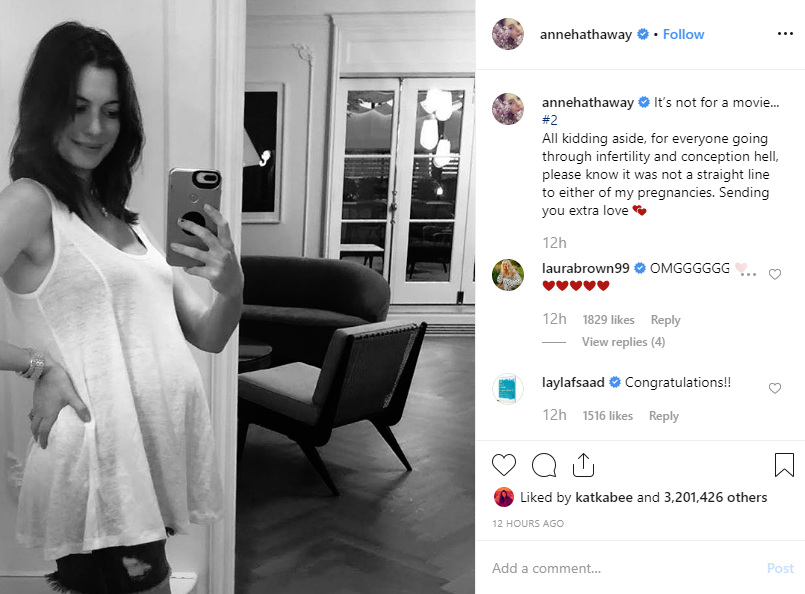
Task: Like laurabrown99's comment with the small heart
Action: point(775,274)
